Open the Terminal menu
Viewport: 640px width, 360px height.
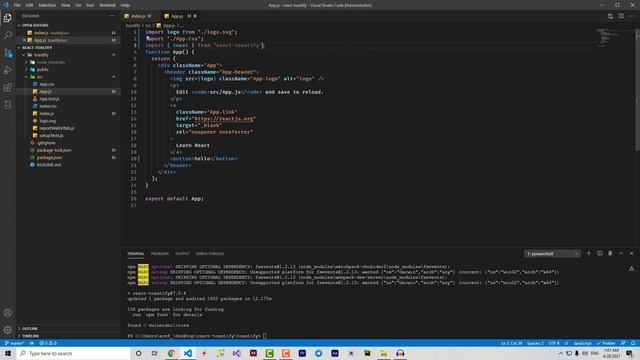pyautogui.click(x=107, y=5)
